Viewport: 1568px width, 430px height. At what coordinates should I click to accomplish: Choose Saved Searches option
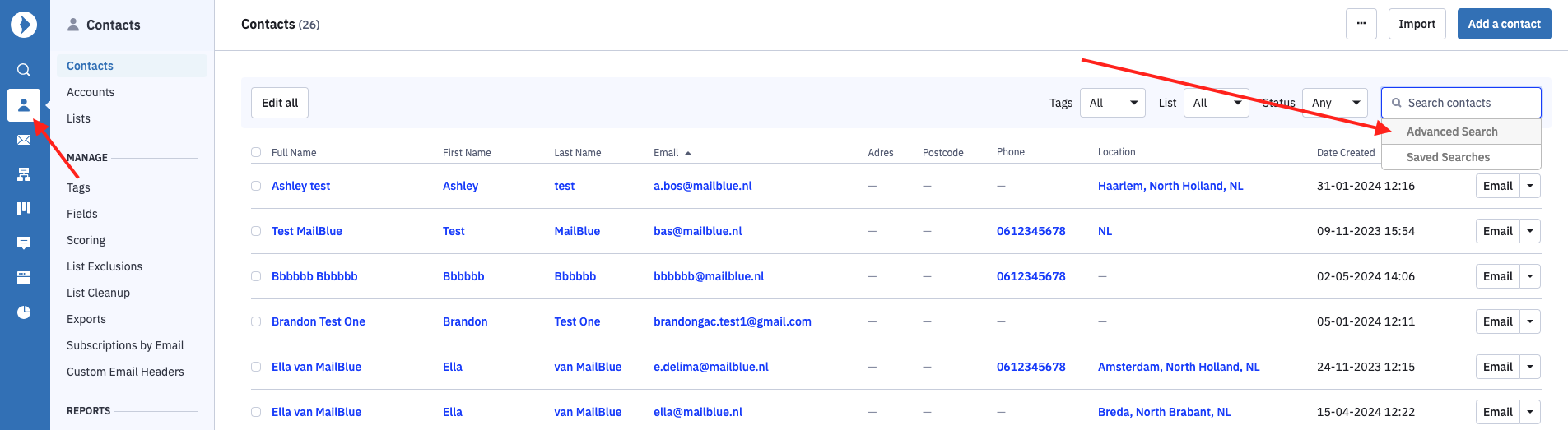[x=1461, y=157]
